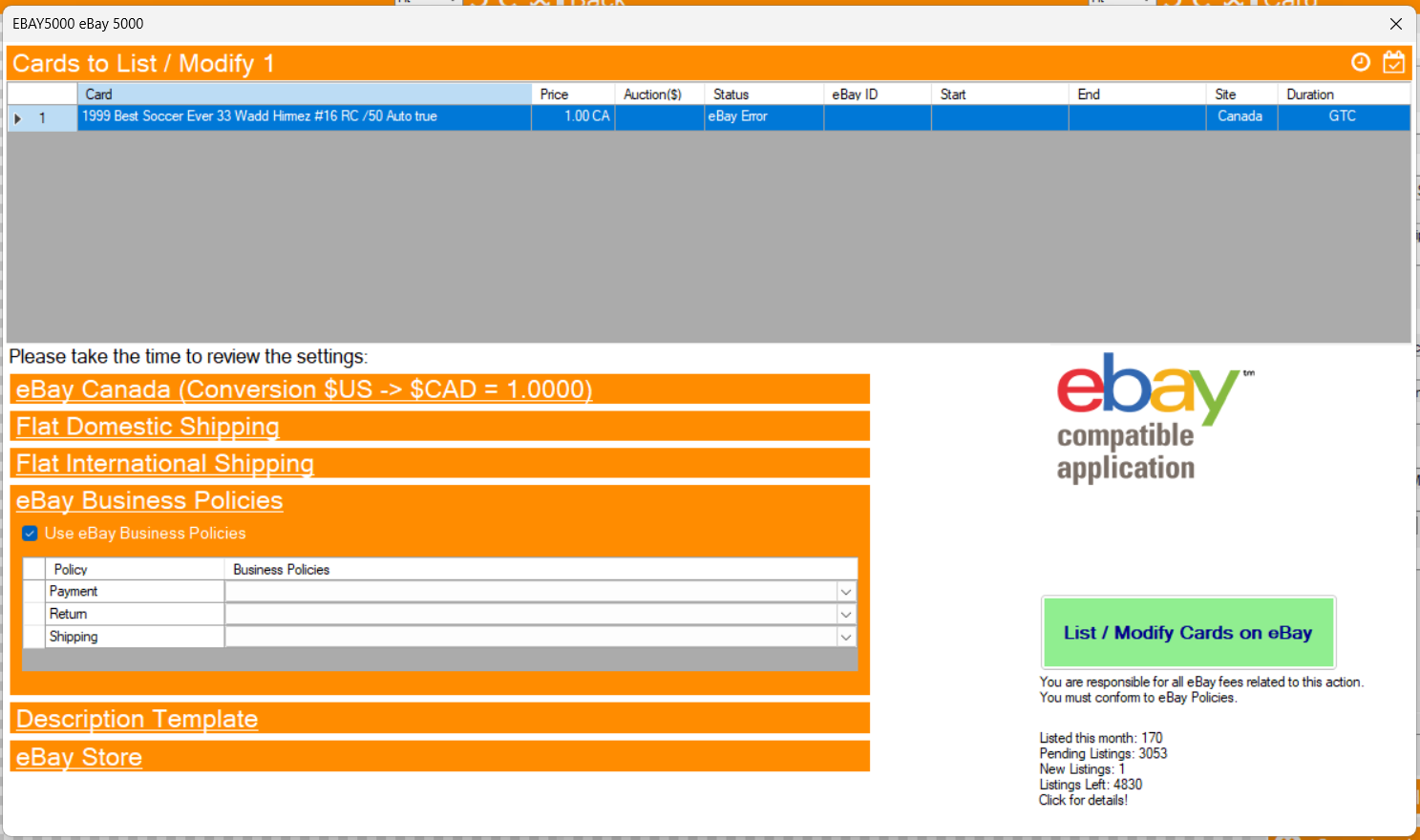Sort by Card column header

click(x=305, y=94)
